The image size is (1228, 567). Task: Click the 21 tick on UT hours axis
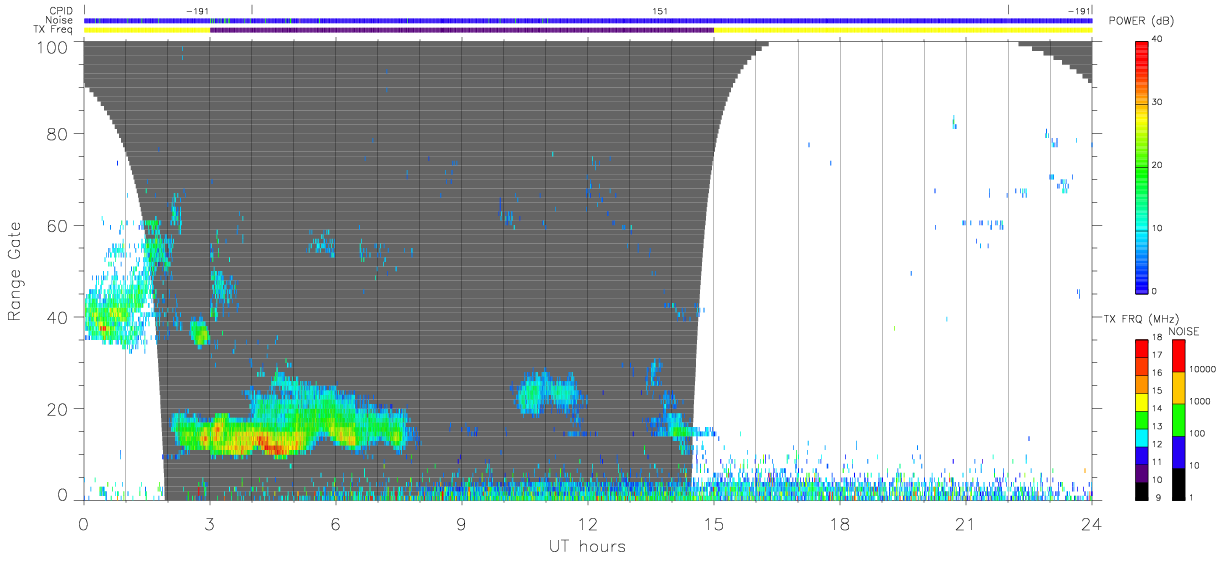[x=966, y=523]
